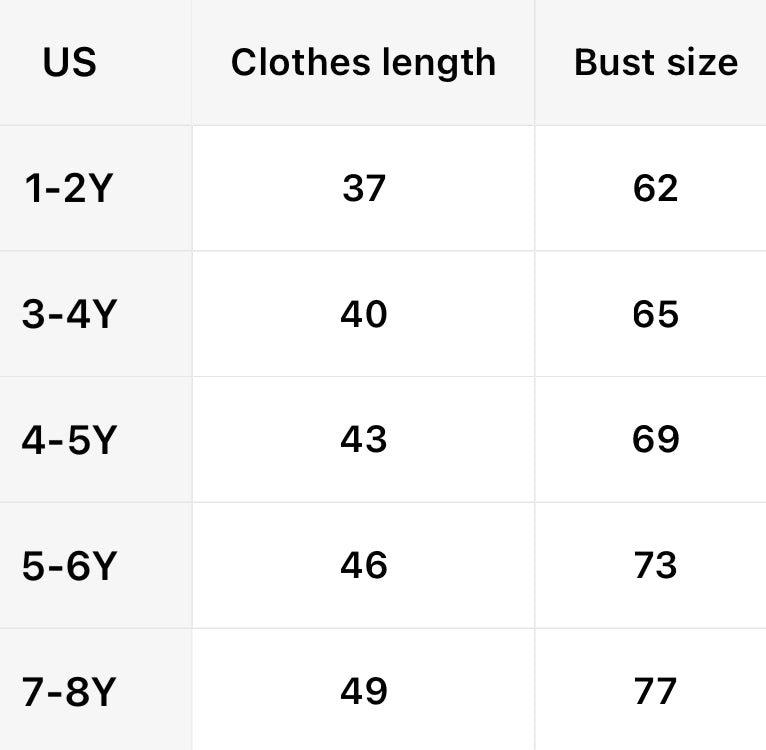Select the 4-5Y size row label

(x=69, y=440)
